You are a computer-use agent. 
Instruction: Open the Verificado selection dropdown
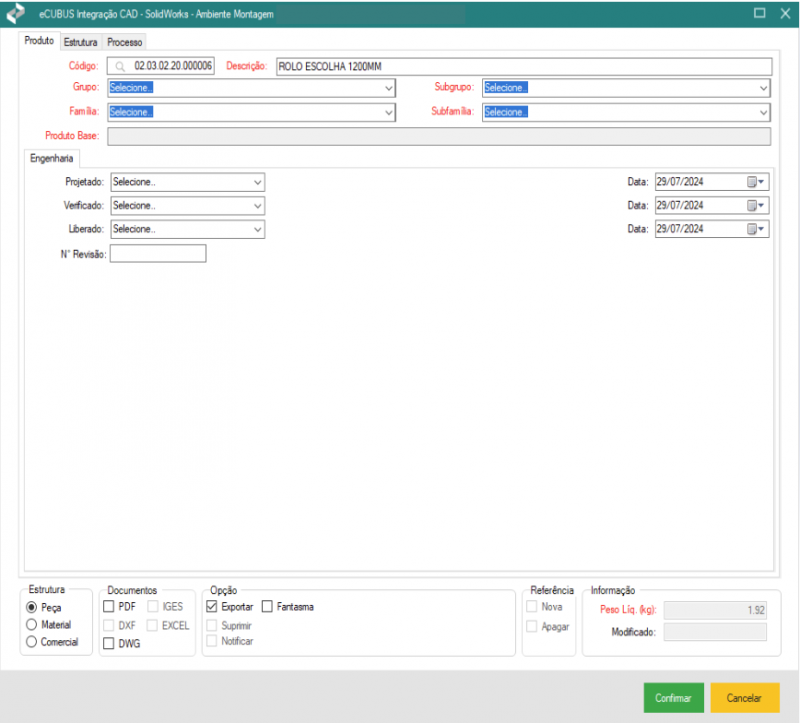pos(188,206)
